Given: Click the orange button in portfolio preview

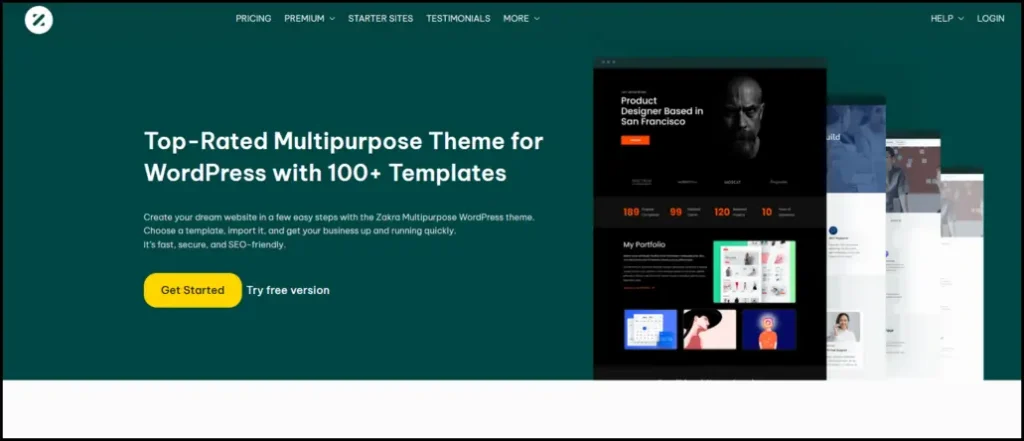Looking at the screenshot, I should [635, 140].
